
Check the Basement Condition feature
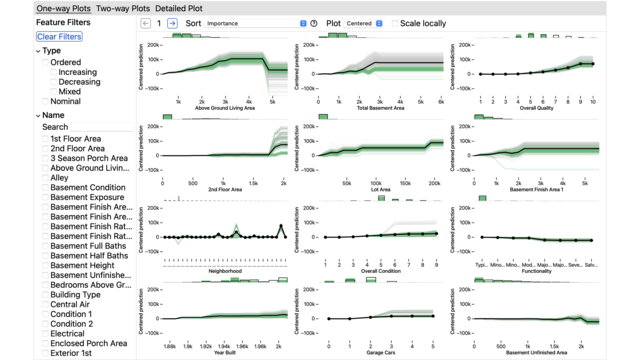tap(45, 188)
